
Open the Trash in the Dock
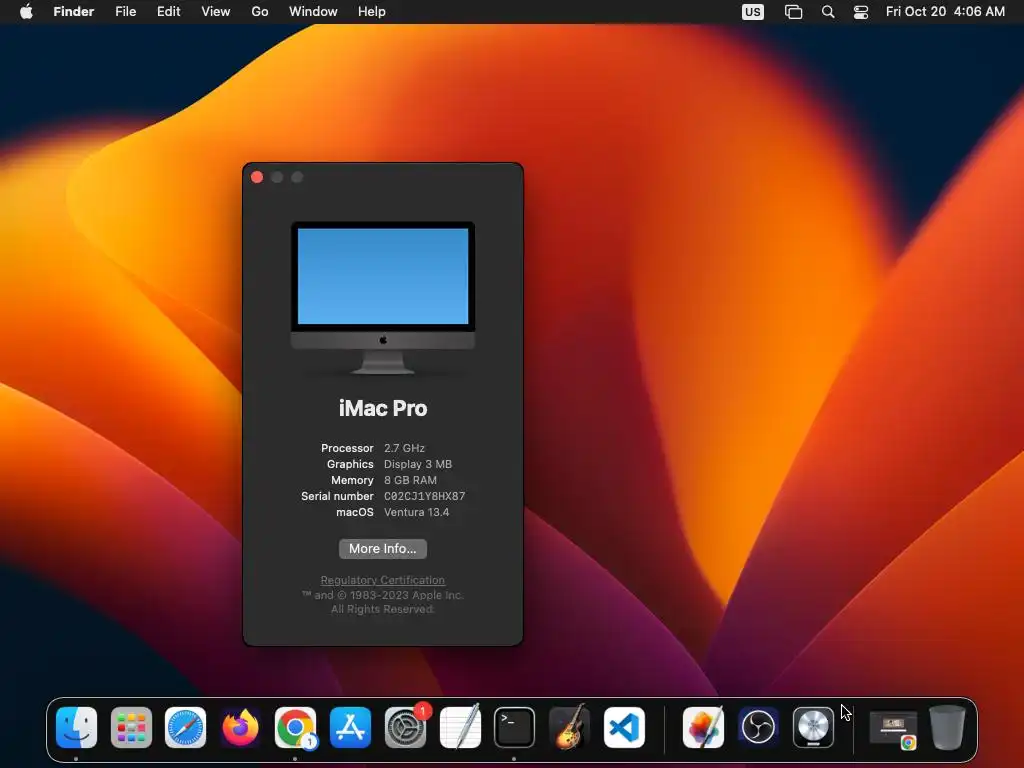pyautogui.click(x=947, y=727)
